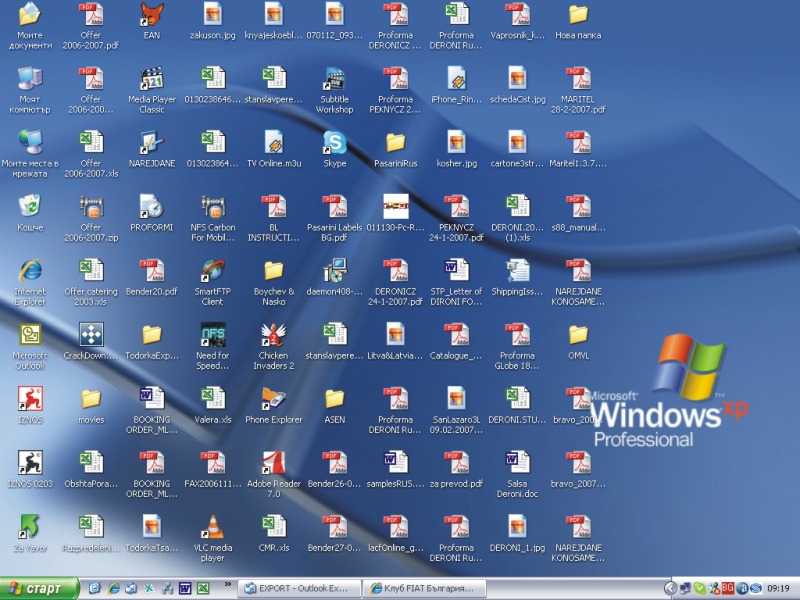Select the movies folder
Viewport: 800px width, 600px height.
[x=91, y=400]
